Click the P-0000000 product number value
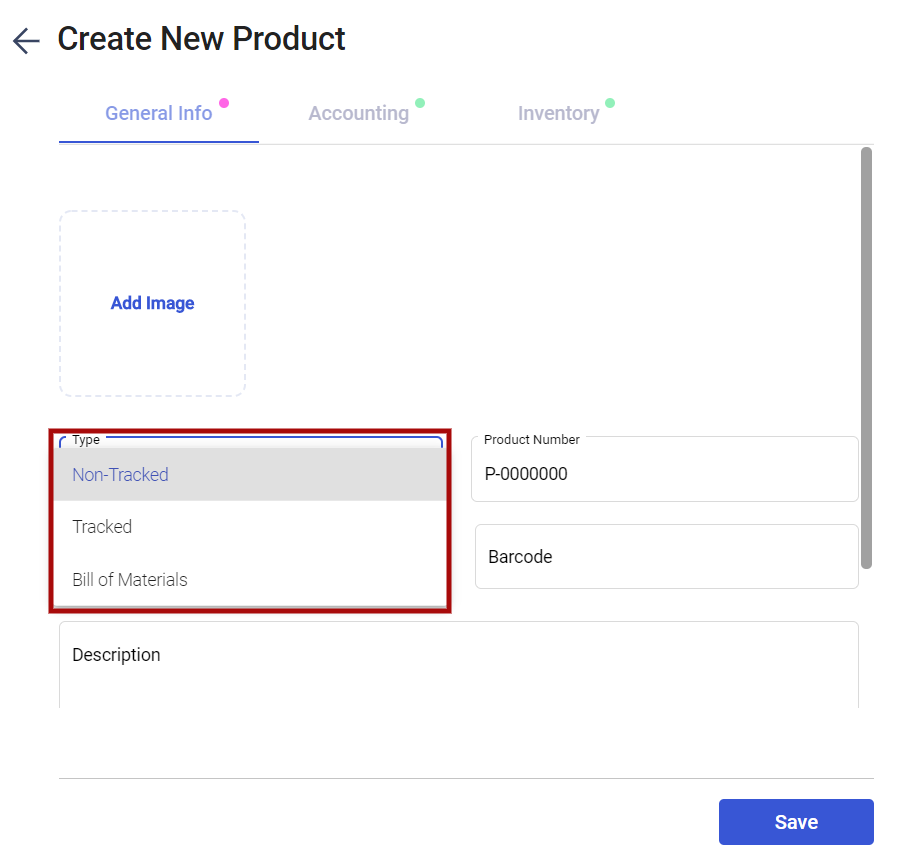This screenshot has width=909, height=852. point(526,474)
